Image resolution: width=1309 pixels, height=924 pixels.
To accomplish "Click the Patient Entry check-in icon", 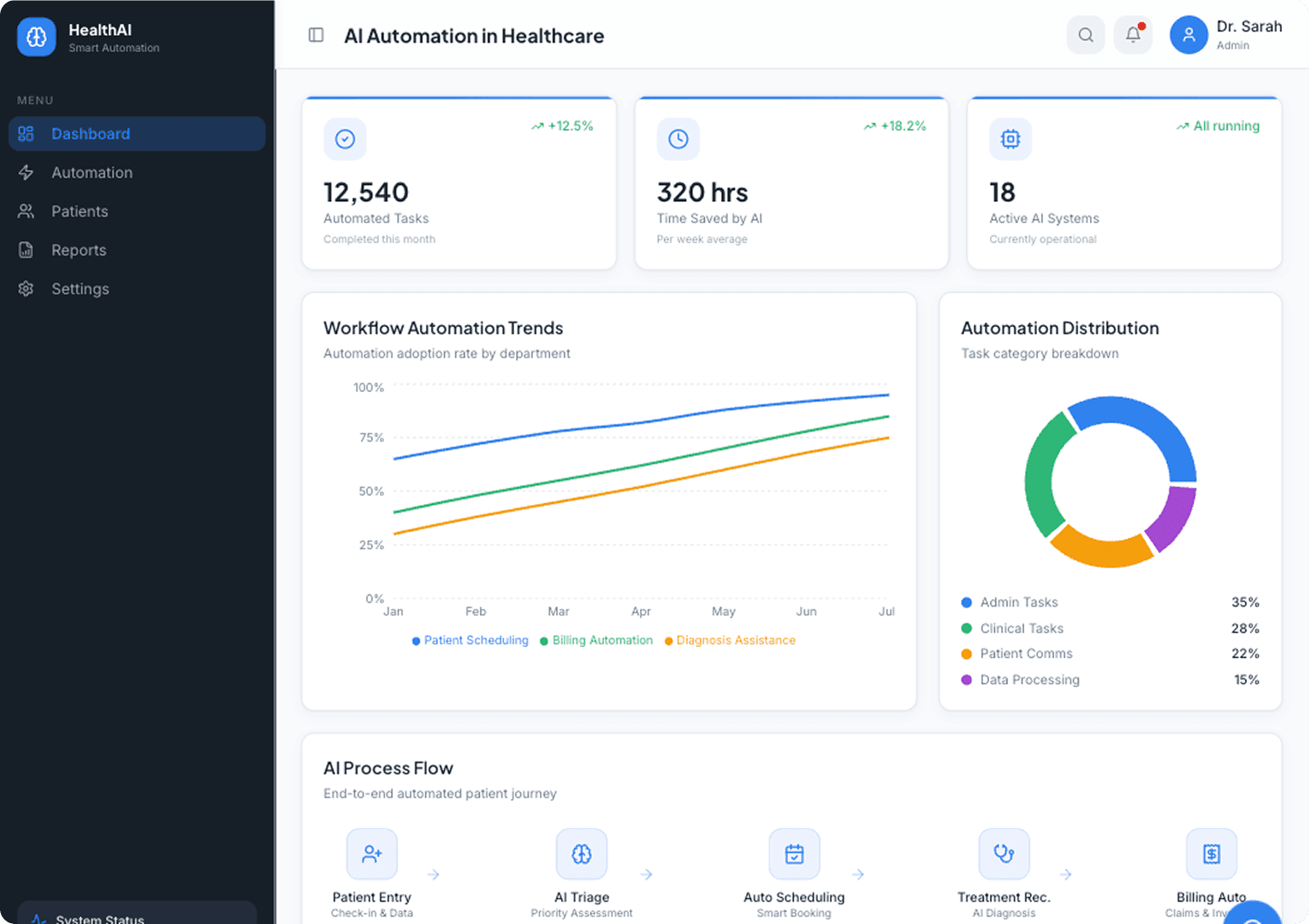I will (x=371, y=853).
